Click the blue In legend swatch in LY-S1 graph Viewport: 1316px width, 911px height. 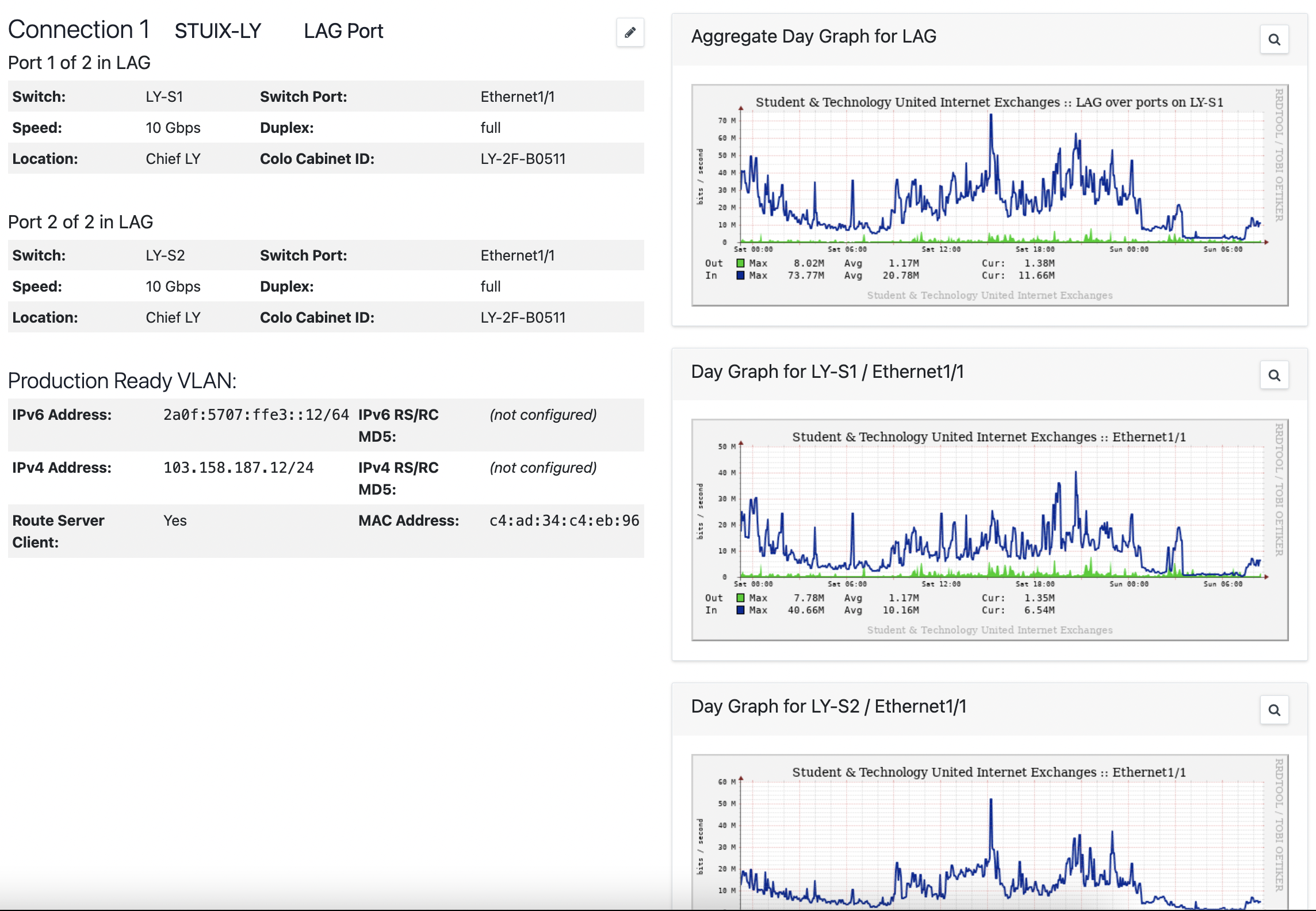[741, 610]
